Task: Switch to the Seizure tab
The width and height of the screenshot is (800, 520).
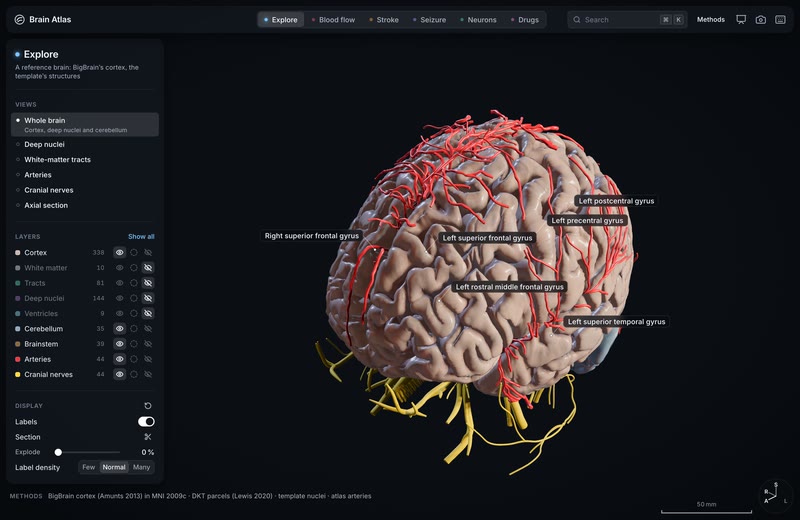Action: coord(429,20)
